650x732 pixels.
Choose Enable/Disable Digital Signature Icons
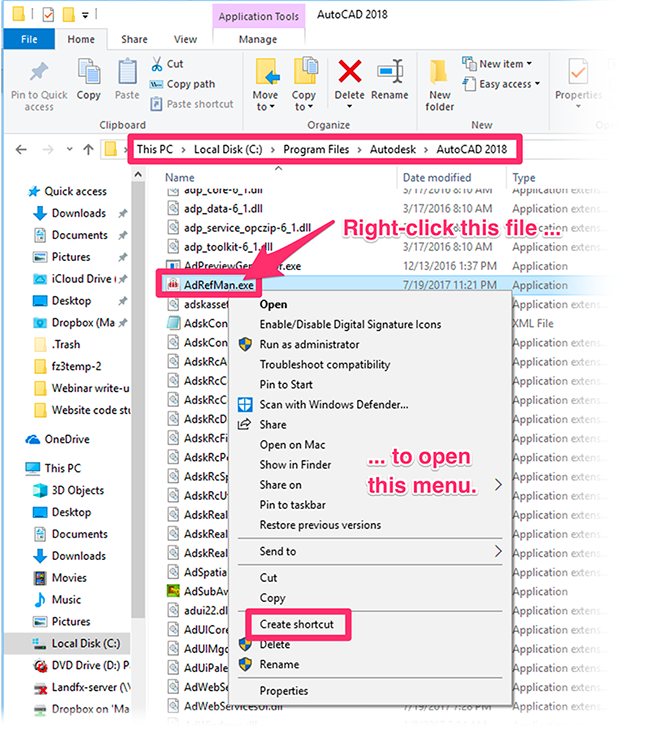point(350,324)
